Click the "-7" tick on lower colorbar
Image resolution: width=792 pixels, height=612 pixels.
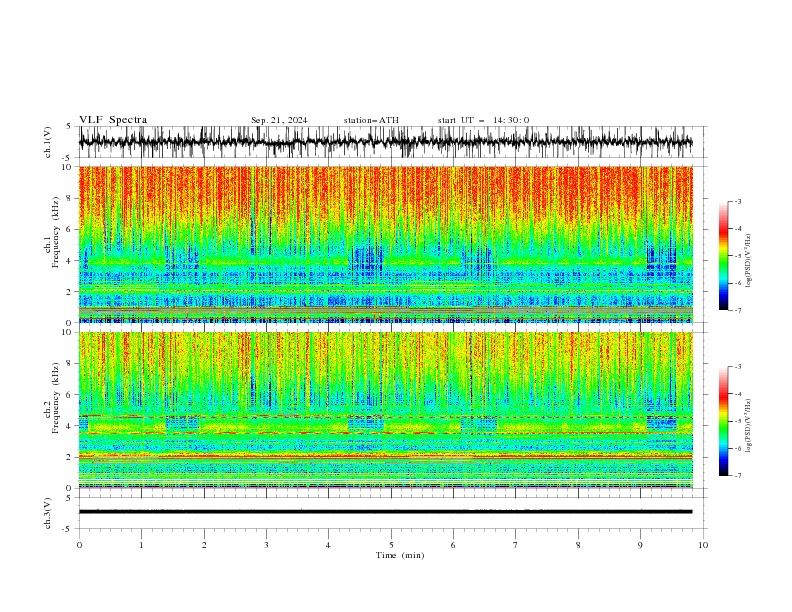(737, 476)
